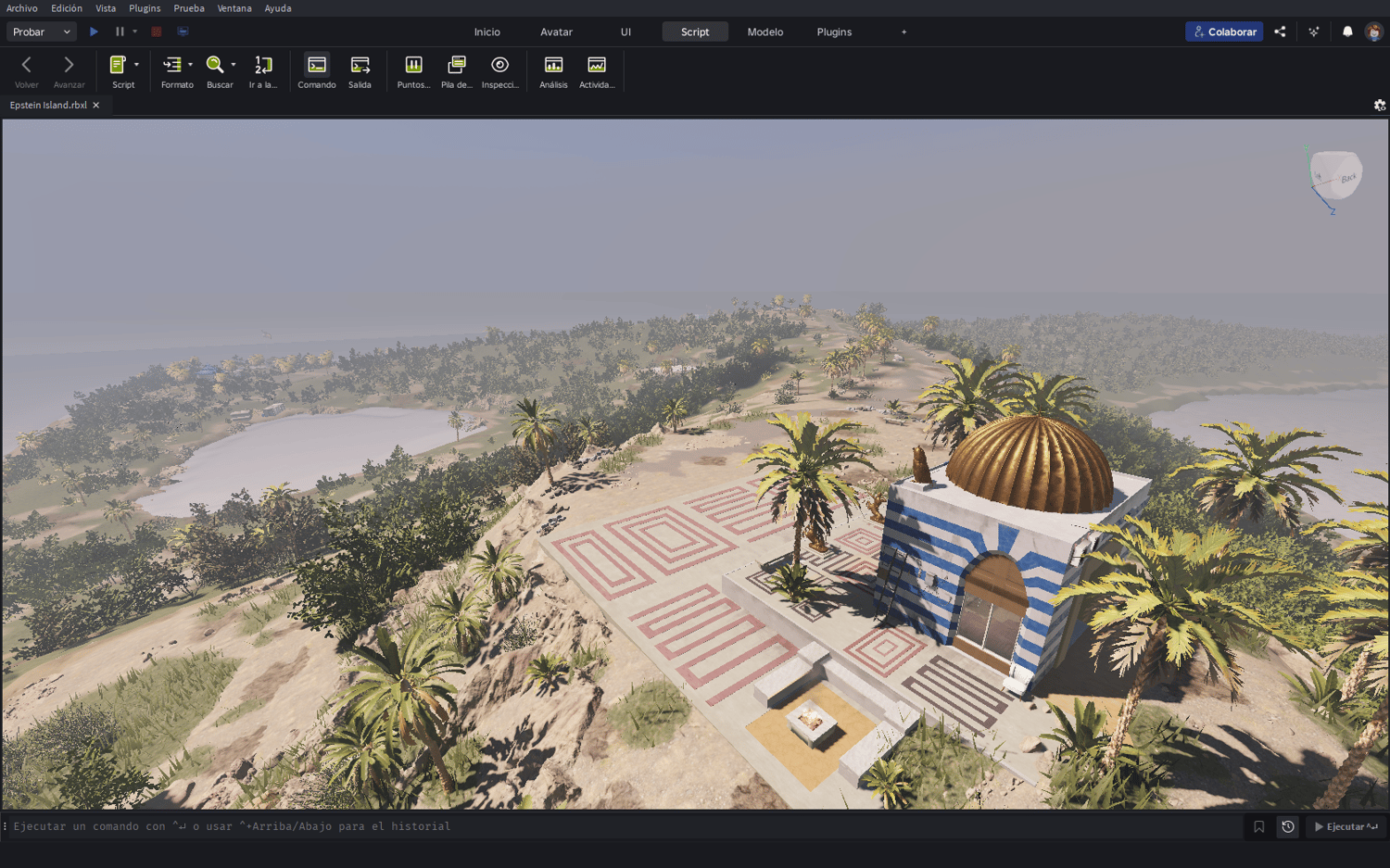Switch to the Avatar ribbon tab

[557, 31]
